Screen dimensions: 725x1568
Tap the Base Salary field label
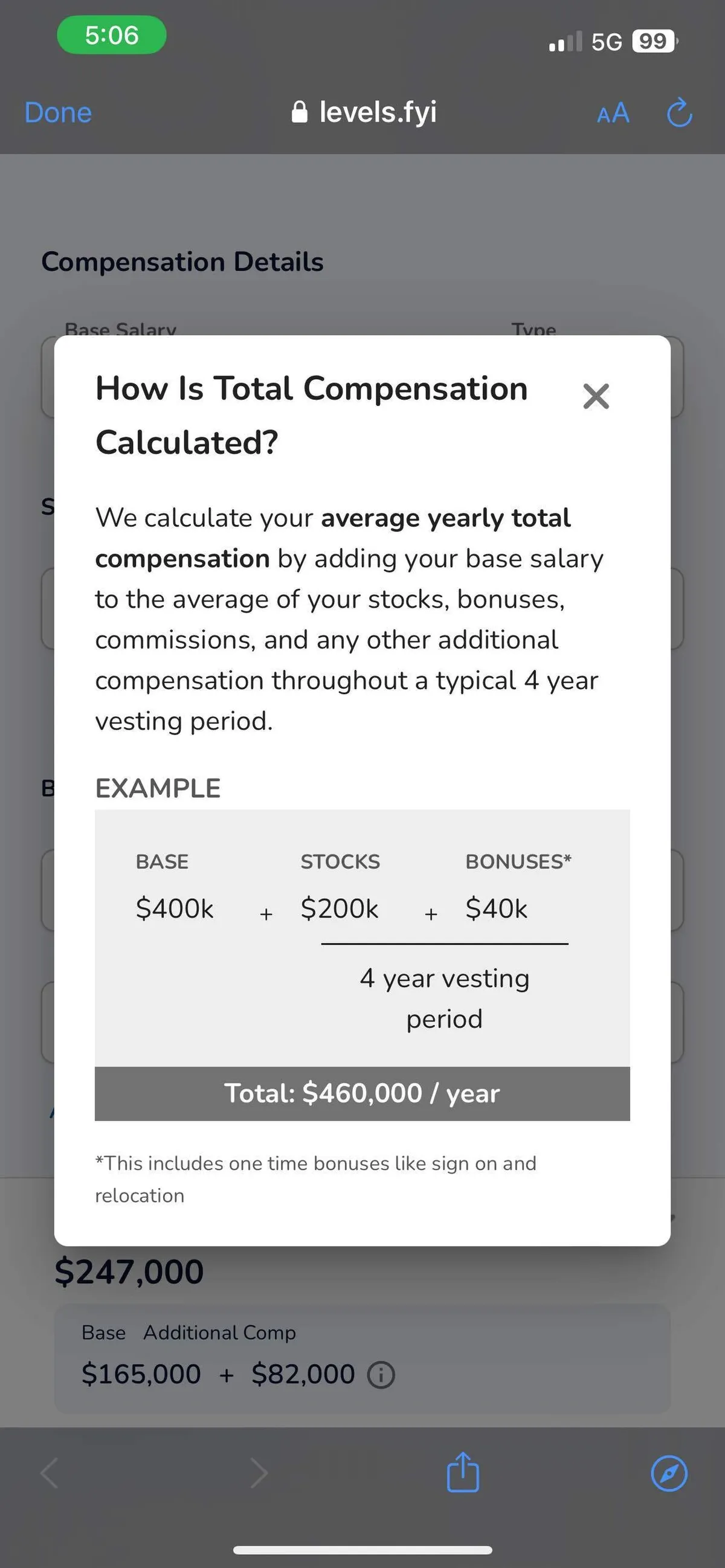[120, 329]
